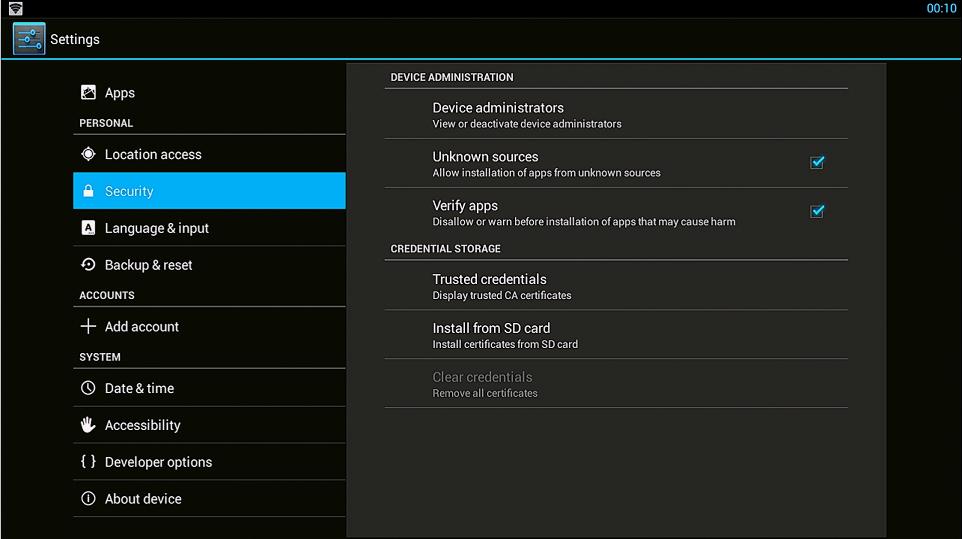Click the Language & input letter icon
The height and width of the screenshot is (539, 962).
88,228
